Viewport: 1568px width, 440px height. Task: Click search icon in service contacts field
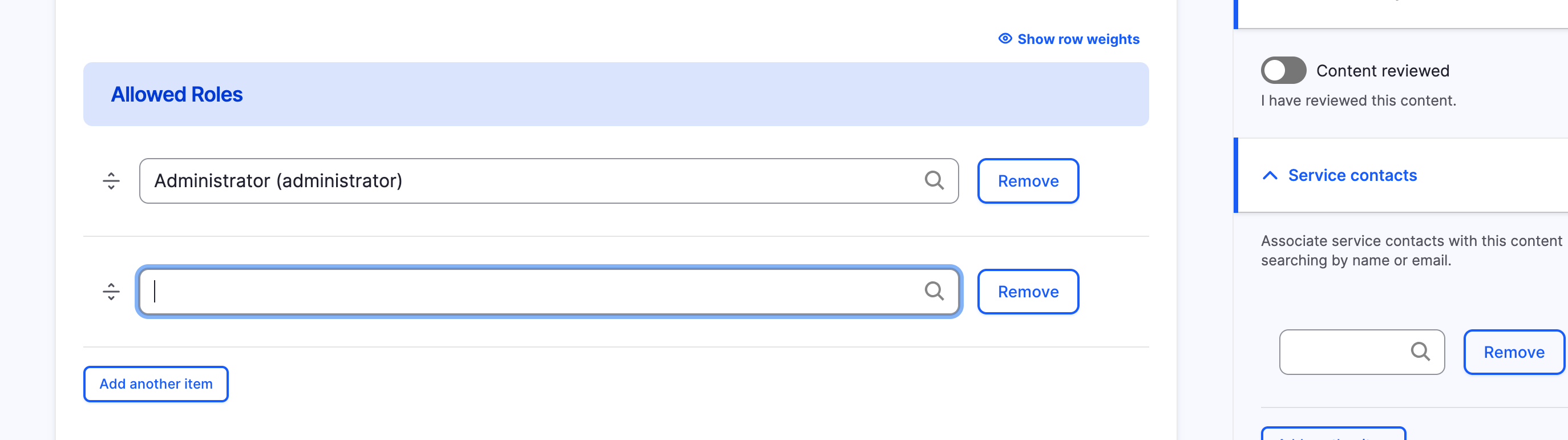(x=1420, y=352)
